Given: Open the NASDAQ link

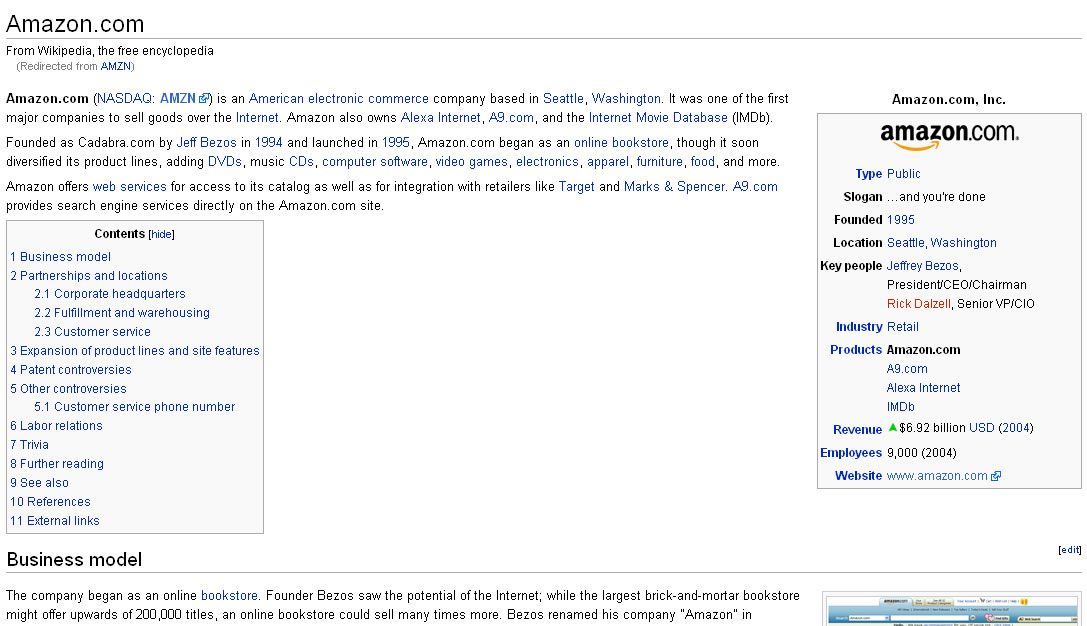Looking at the screenshot, I should [x=124, y=98].
